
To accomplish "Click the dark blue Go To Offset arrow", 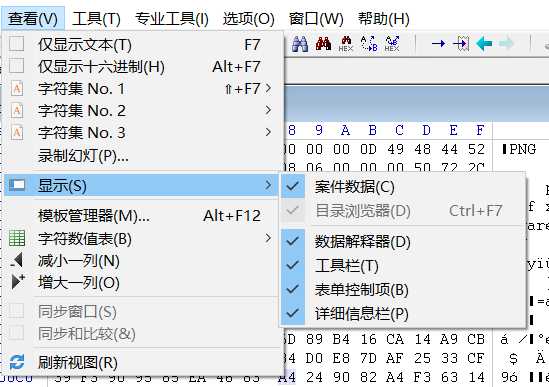I will point(438,44).
